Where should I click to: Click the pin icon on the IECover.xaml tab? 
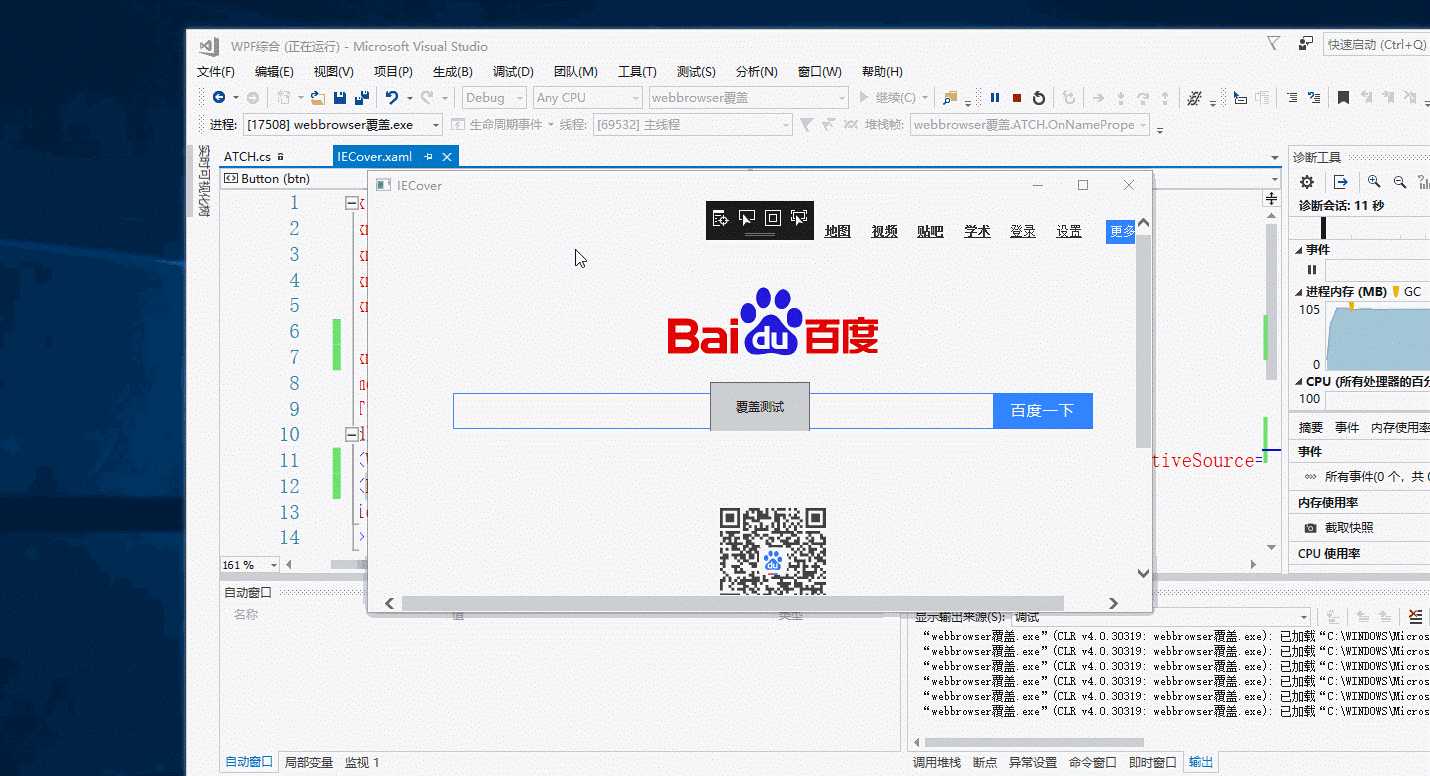click(x=428, y=157)
